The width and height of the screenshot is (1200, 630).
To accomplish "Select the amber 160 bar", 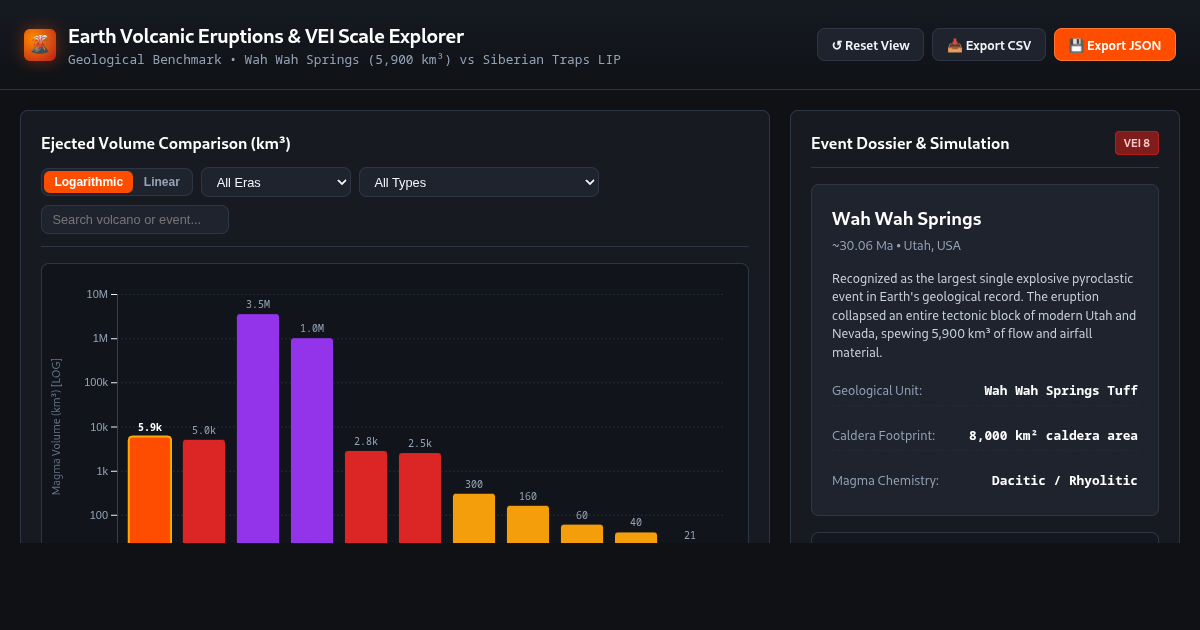I will click(x=528, y=525).
